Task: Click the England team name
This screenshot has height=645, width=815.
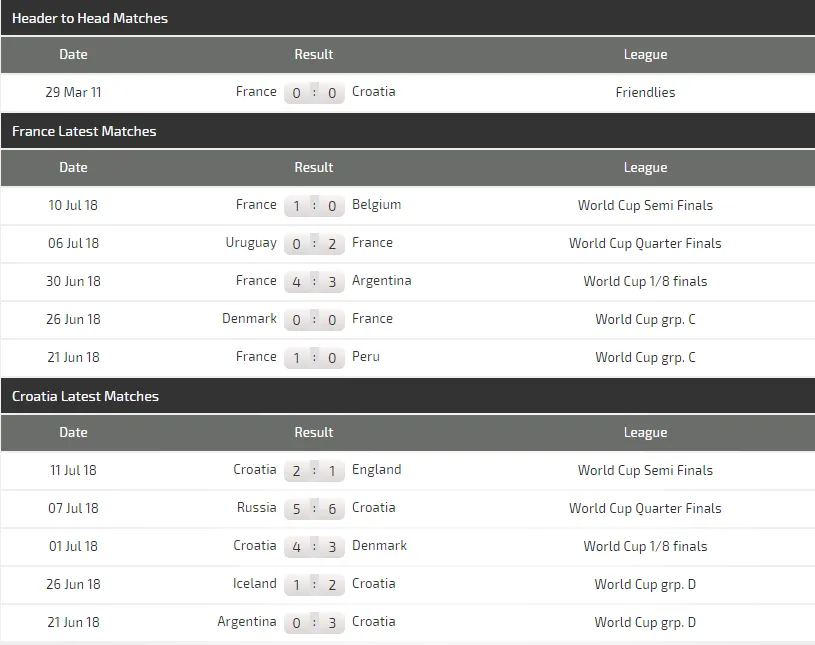Action: coord(376,470)
